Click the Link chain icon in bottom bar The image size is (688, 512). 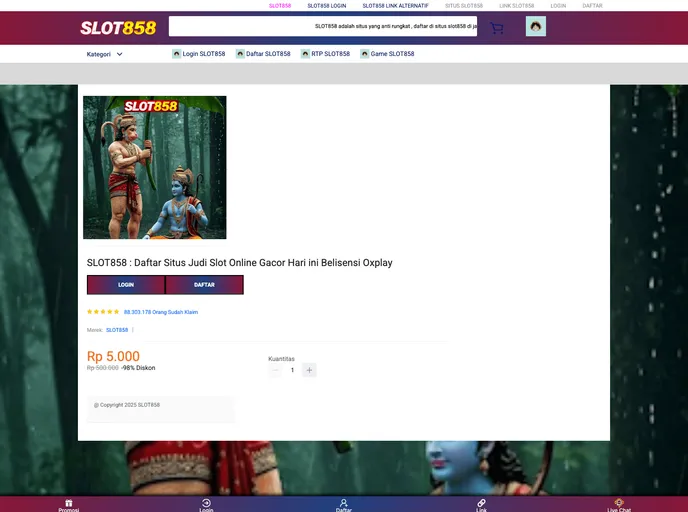[x=481, y=503]
